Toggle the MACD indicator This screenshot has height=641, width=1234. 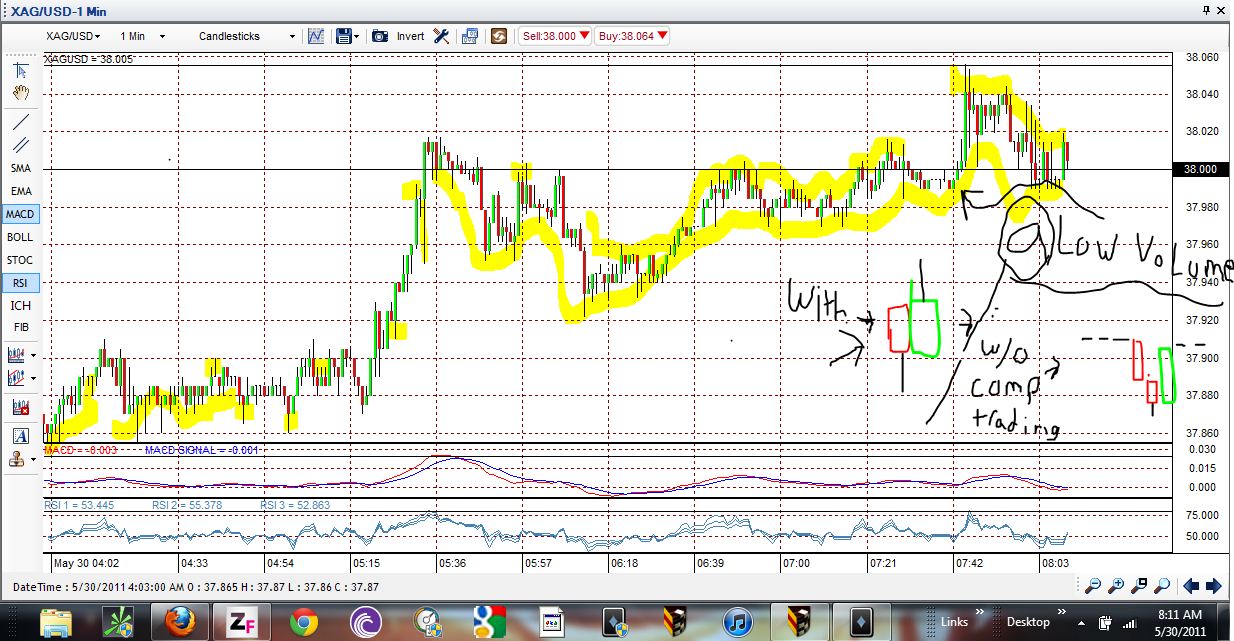click(x=20, y=214)
